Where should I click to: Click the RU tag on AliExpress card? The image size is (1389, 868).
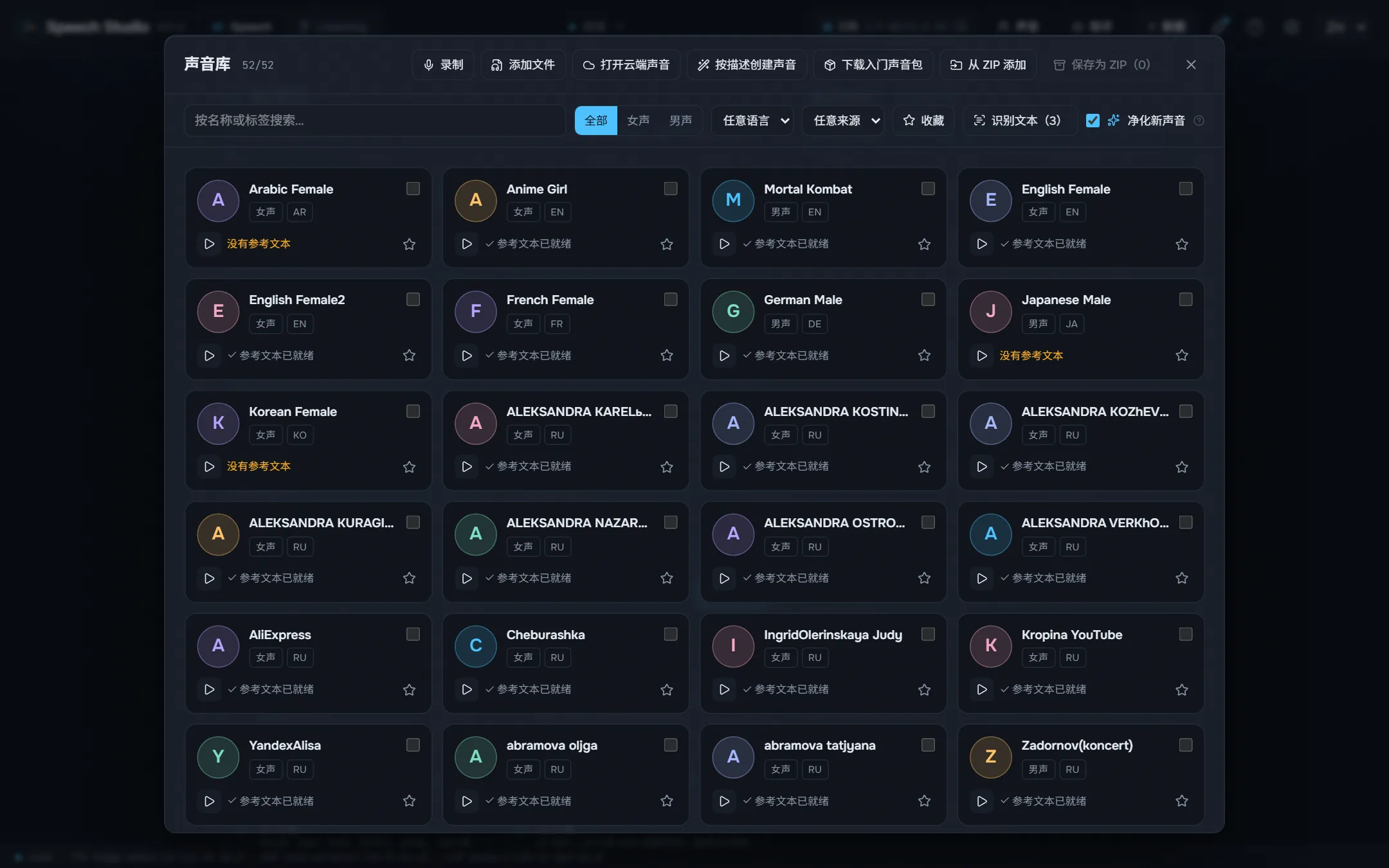300,658
